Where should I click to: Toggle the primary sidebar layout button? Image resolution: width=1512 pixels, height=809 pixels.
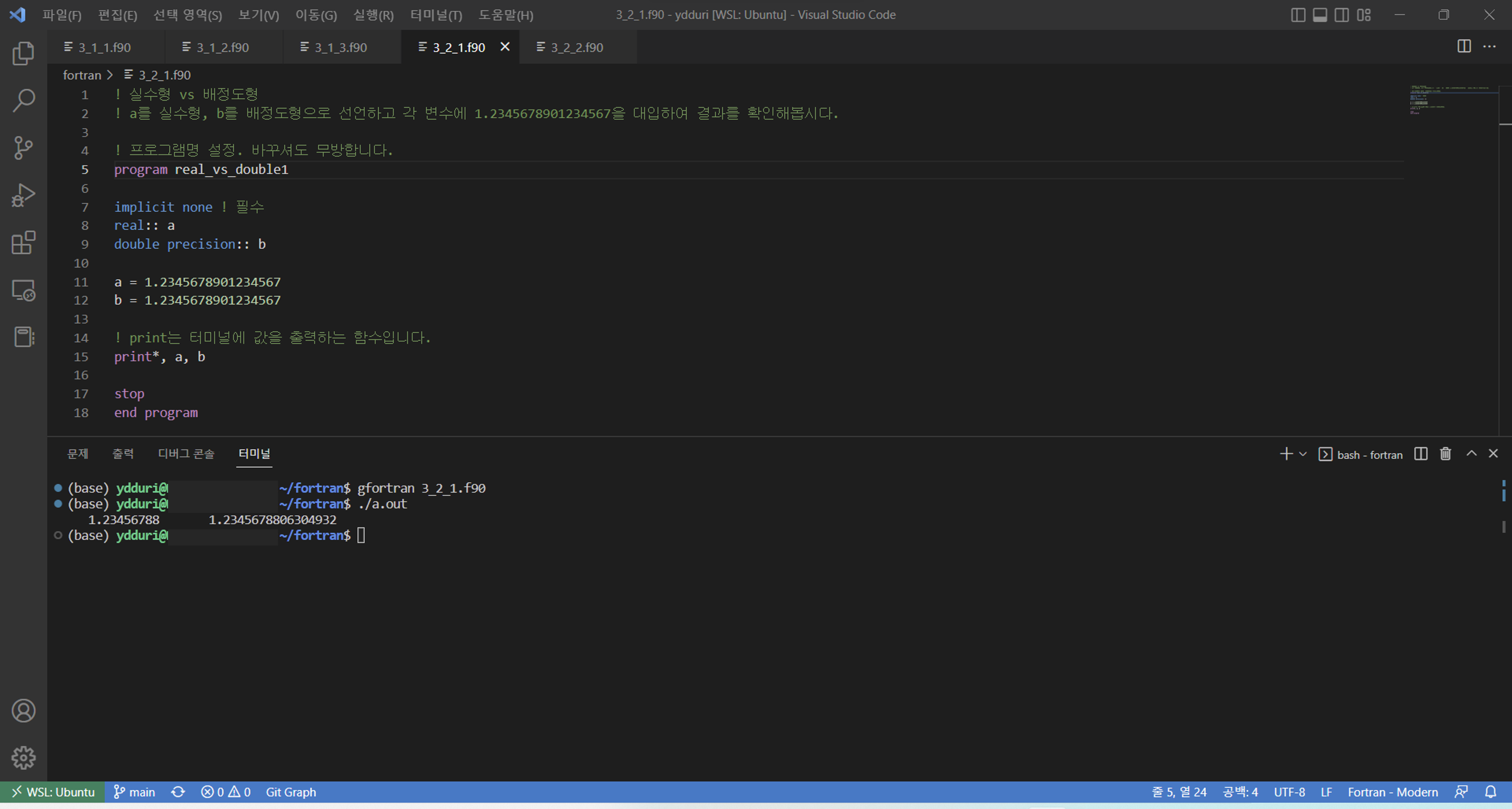pyautogui.click(x=1298, y=15)
